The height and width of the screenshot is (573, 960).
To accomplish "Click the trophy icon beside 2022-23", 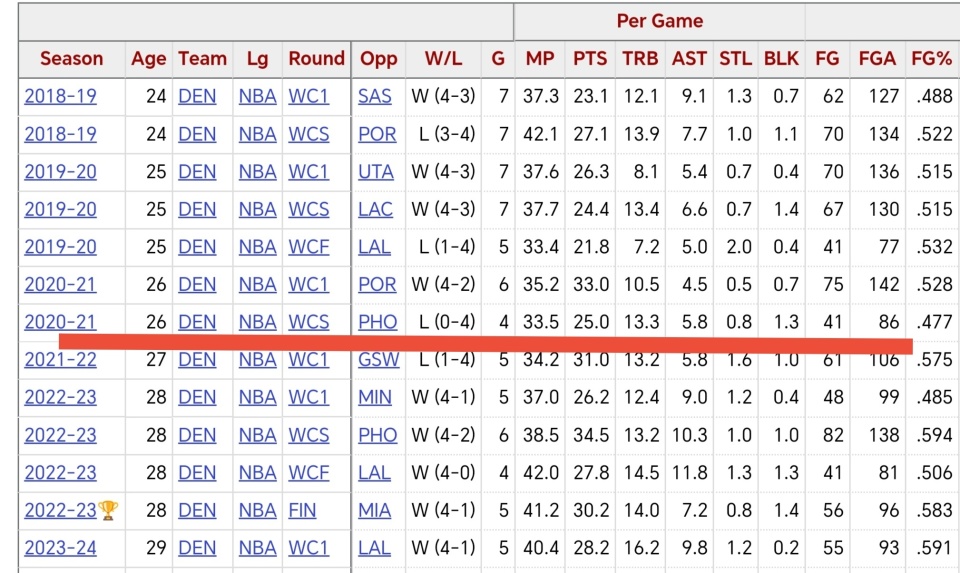I will pos(109,511).
